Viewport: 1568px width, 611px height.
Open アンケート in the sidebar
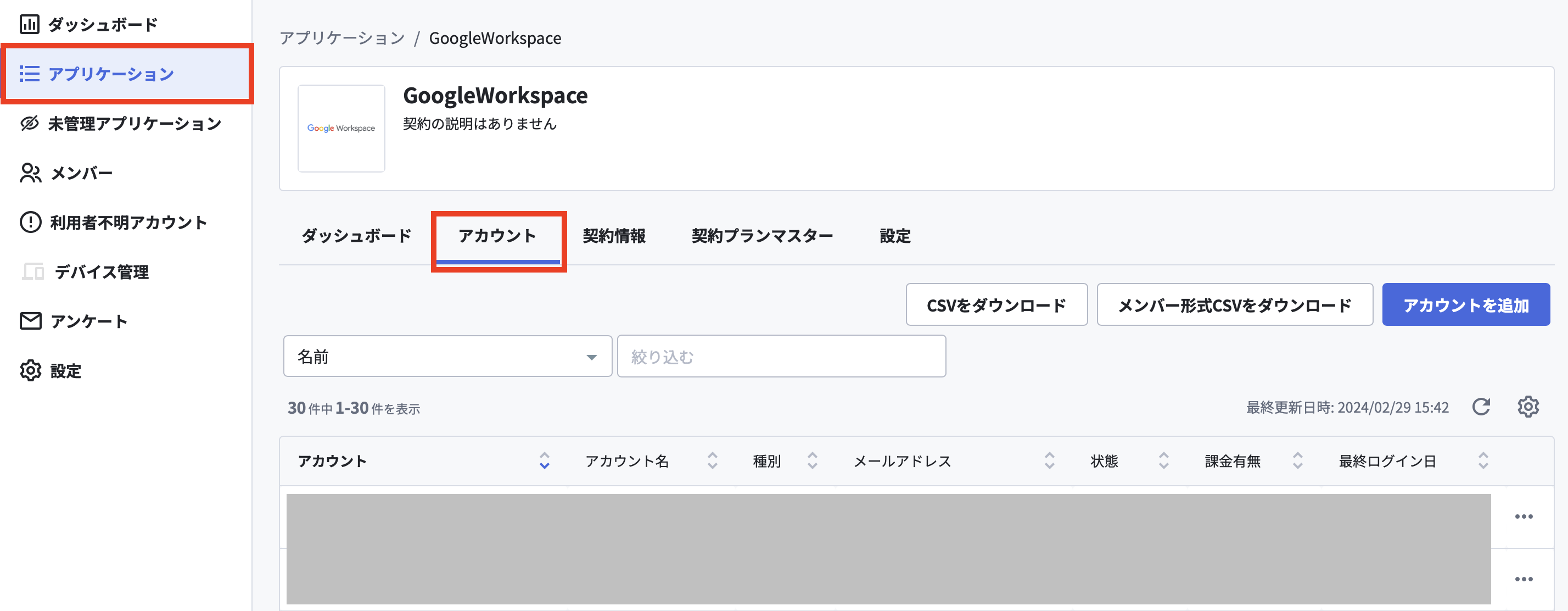(89, 321)
